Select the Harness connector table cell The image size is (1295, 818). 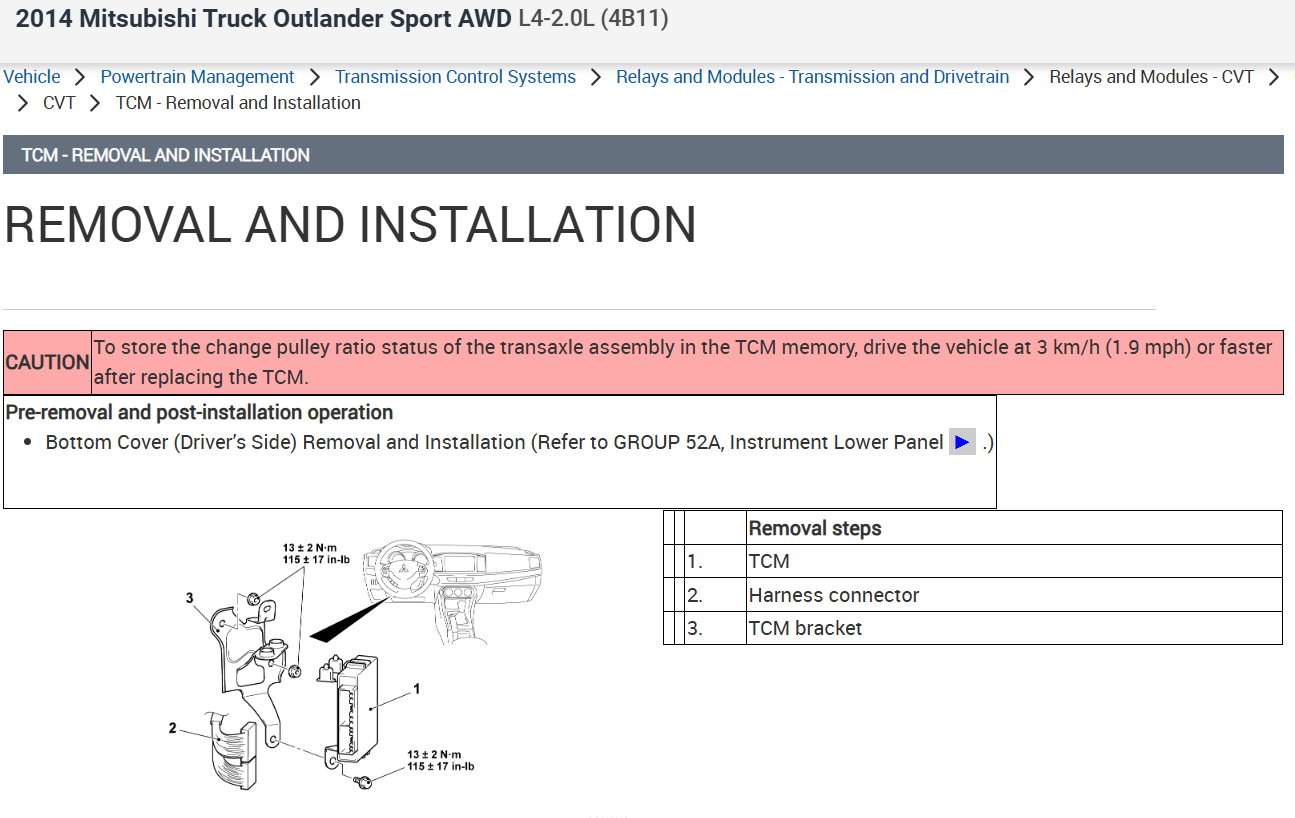coord(1014,595)
